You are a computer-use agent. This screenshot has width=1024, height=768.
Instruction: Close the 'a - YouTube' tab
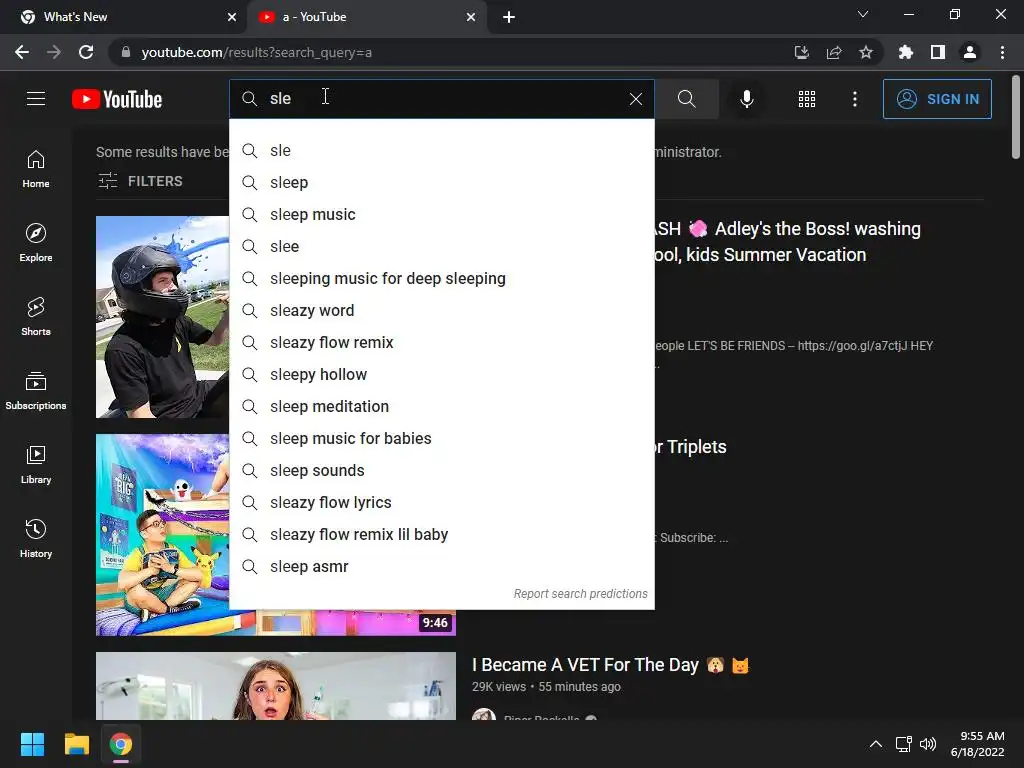(x=471, y=17)
